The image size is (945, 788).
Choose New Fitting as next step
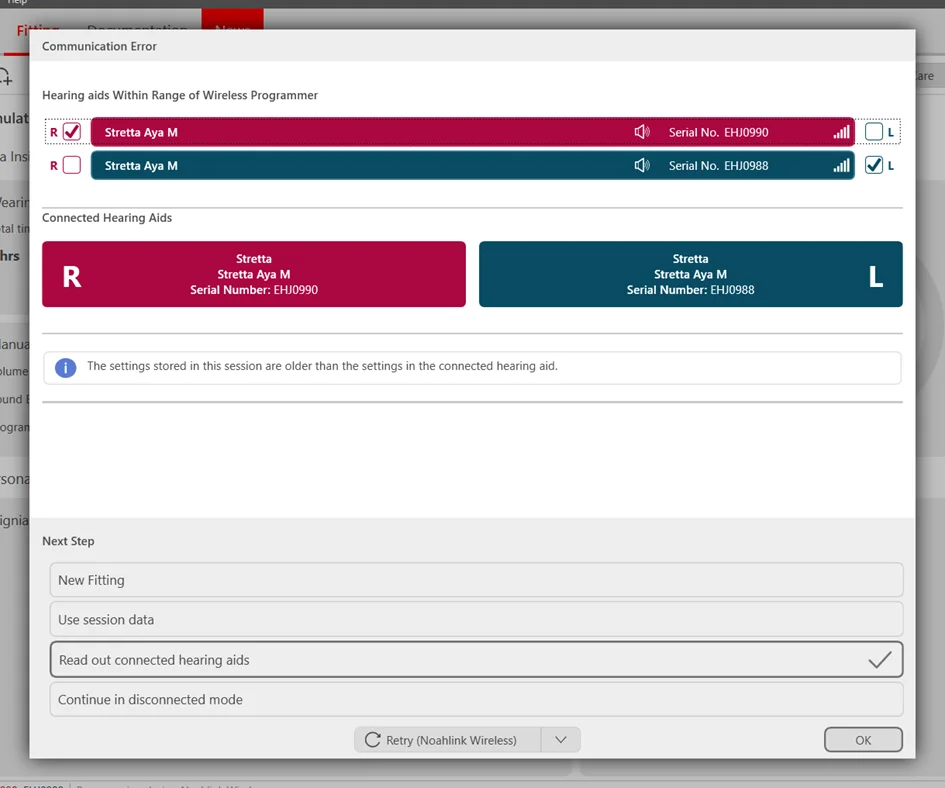pyautogui.click(x=476, y=580)
